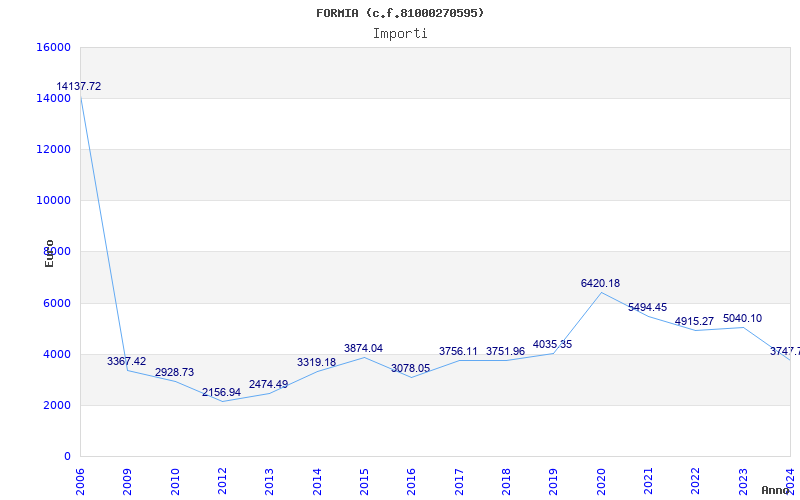Click the Importi subtitle
The height and width of the screenshot is (500, 800).
[x=400, y=34]
